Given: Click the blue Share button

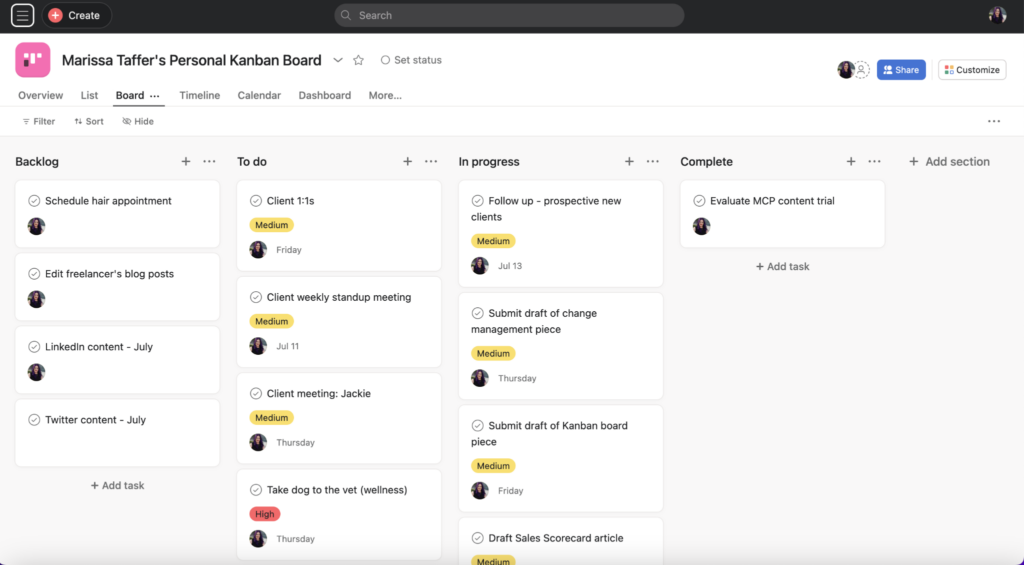Looking at the screenshot, I should click(901, 70).
